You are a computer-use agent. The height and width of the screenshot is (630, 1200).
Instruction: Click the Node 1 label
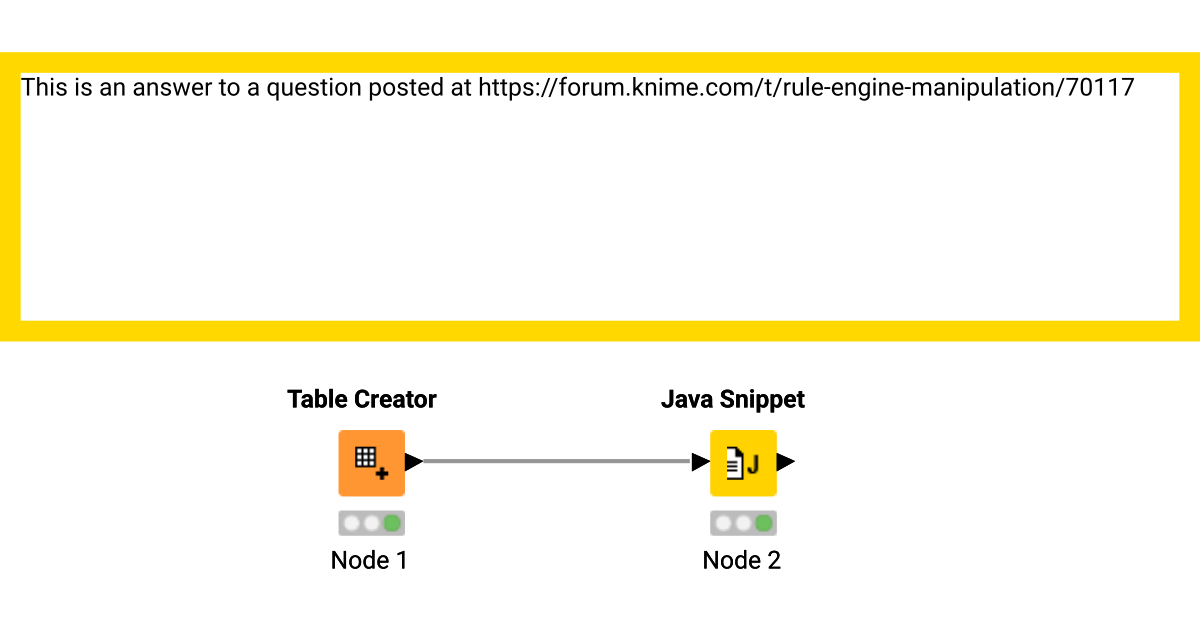[369, 560]
